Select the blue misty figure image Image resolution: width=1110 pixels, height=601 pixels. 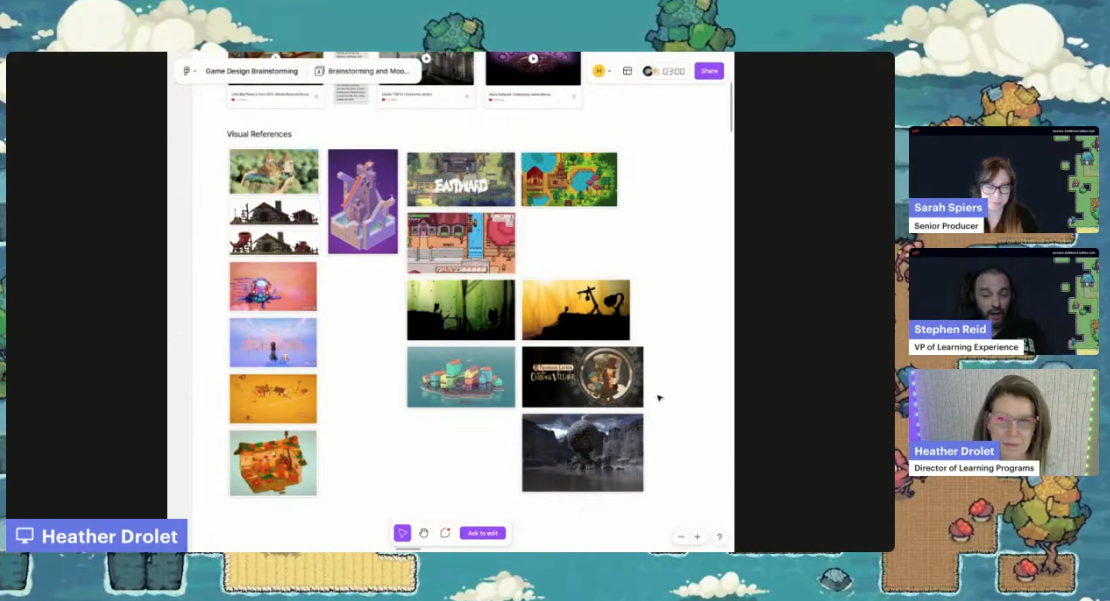coord(273,343)
